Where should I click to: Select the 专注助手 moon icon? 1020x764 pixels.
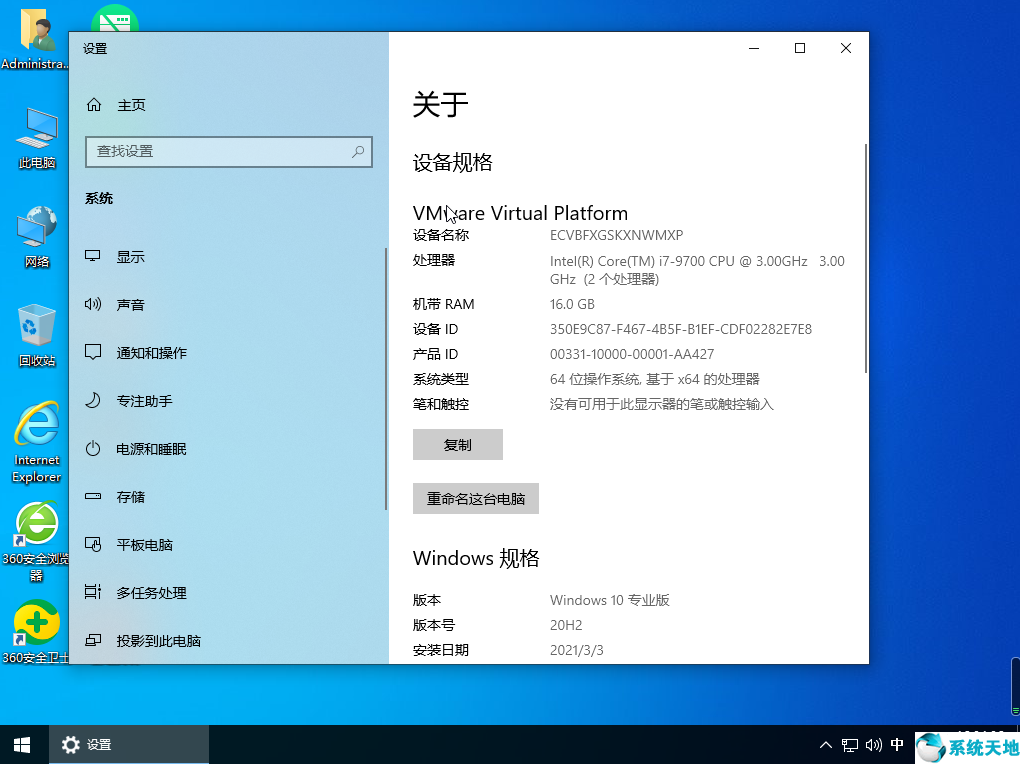click(93, 400)
